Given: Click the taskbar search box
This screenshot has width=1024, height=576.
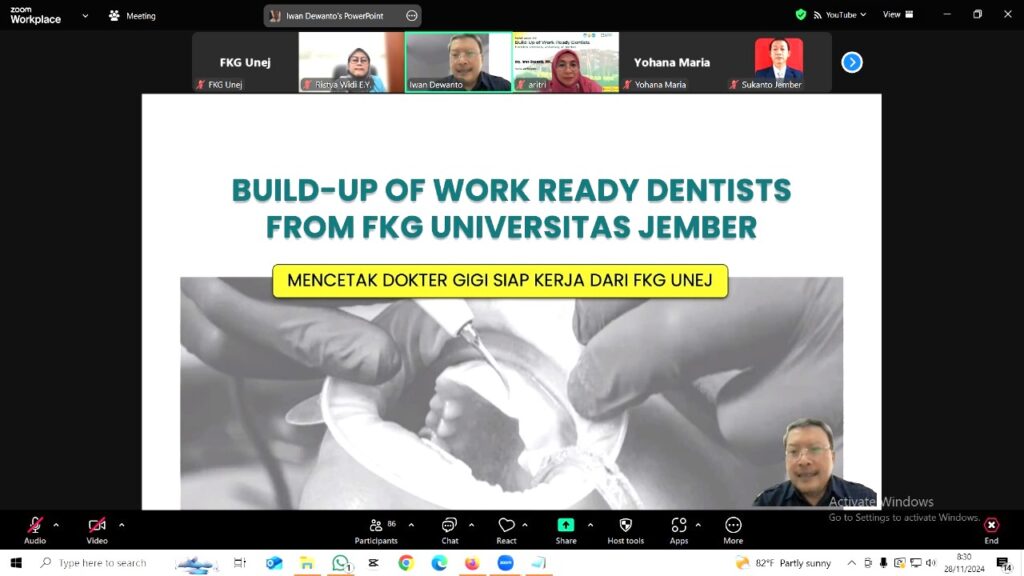Looking at the screenshot, I should pyautogui.click(x=101, y=563).
